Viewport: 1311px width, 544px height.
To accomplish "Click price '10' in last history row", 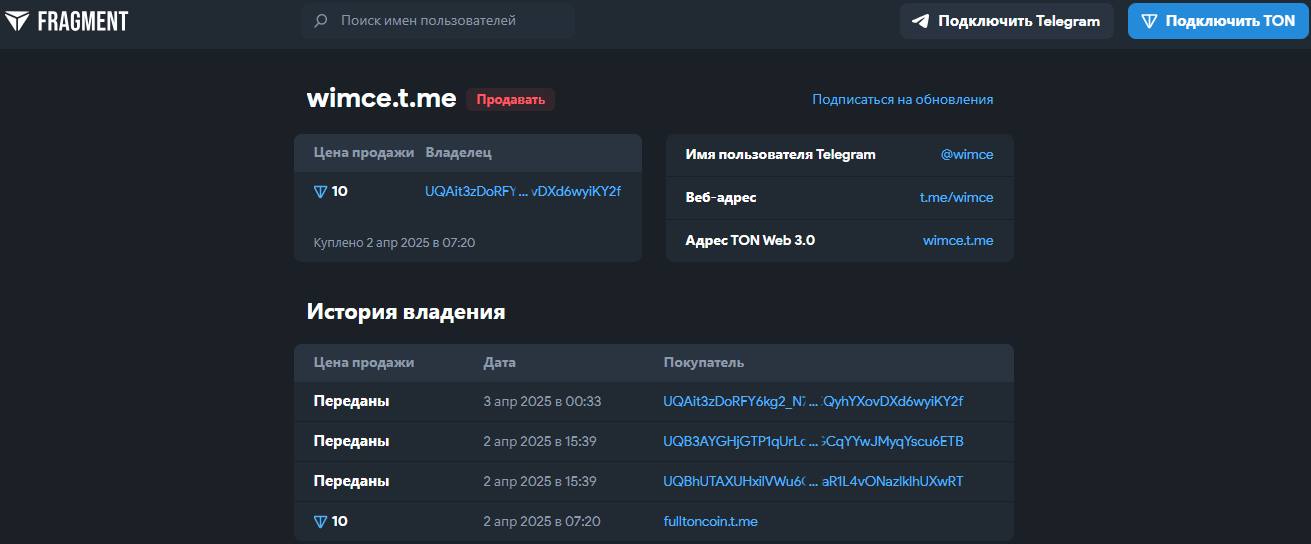I will [340, 521].
